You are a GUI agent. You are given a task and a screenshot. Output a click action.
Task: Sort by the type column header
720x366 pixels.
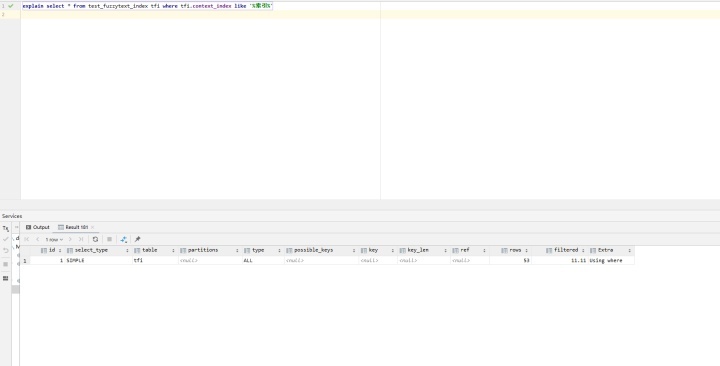(262, 250)
